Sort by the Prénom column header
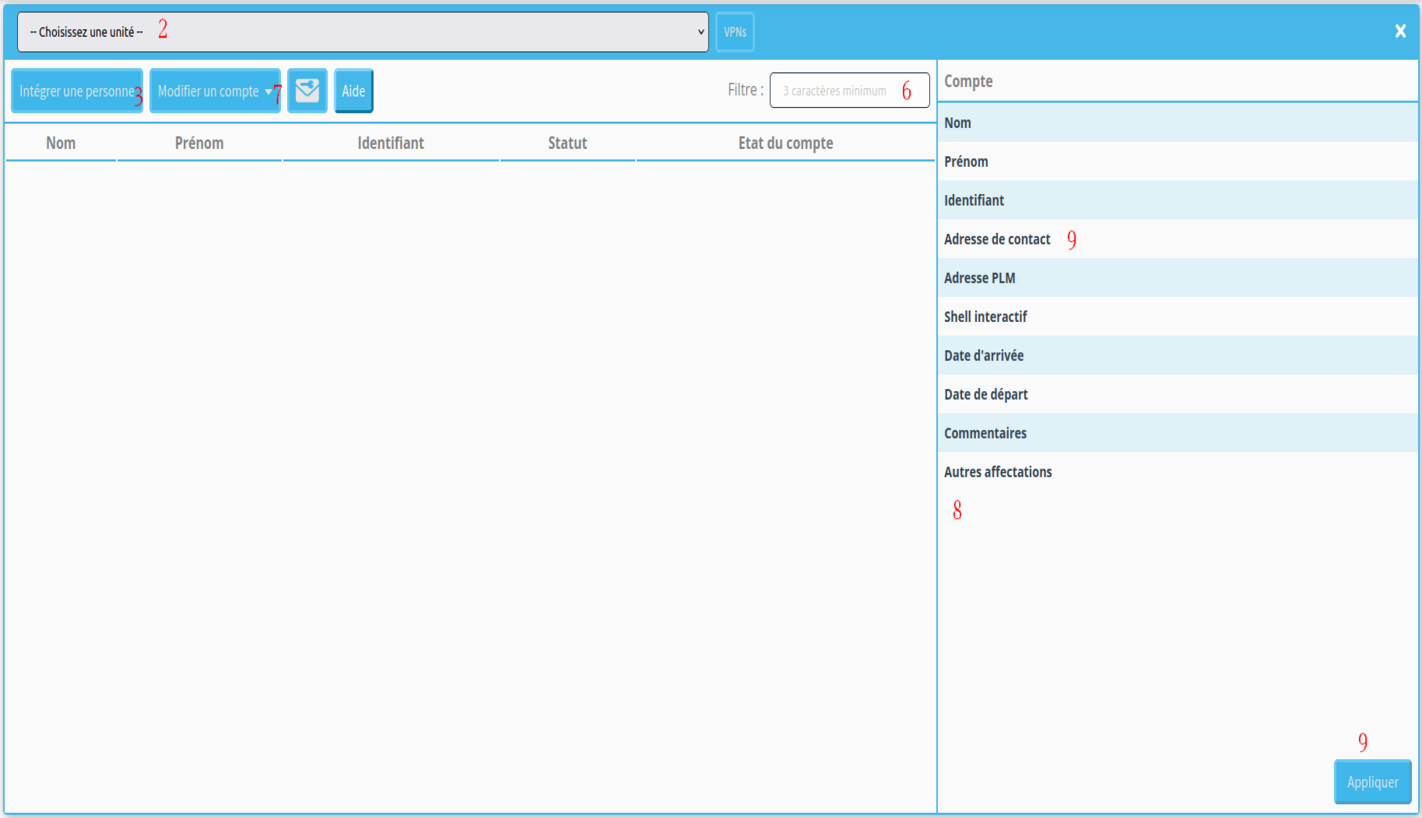 199,143
